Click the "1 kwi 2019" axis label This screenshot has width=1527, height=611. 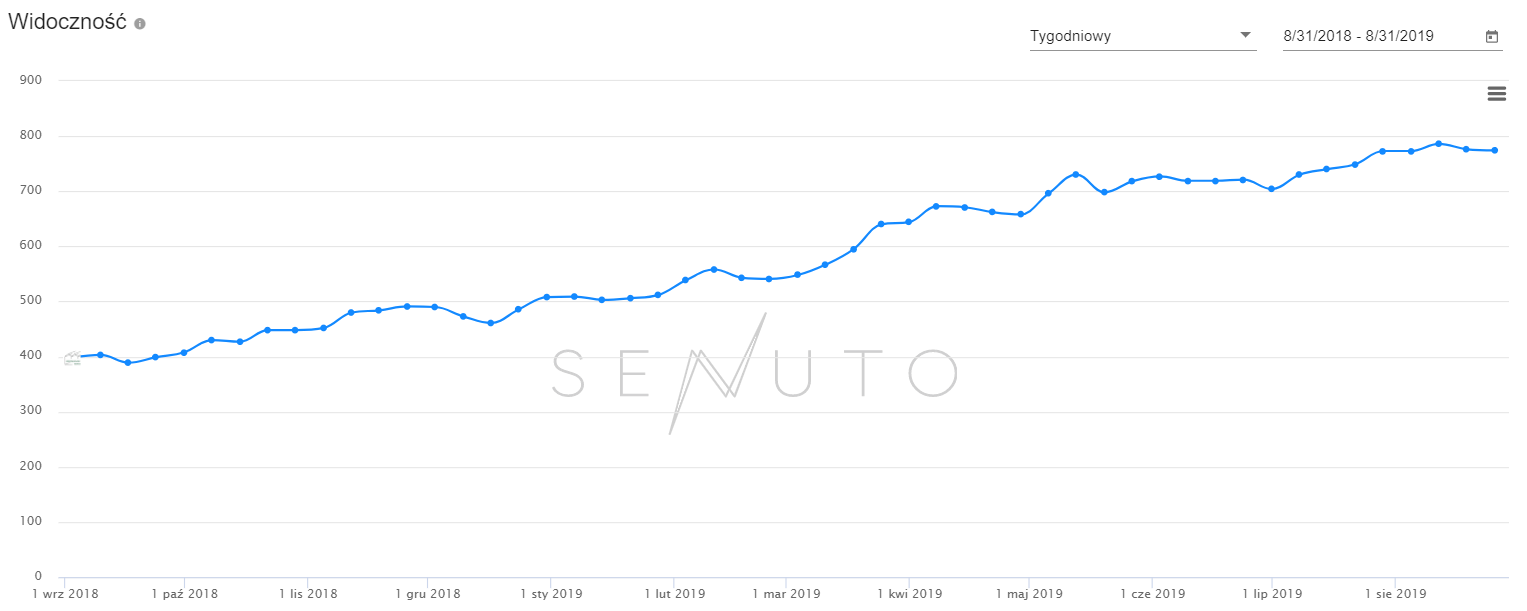click(908, 593)
